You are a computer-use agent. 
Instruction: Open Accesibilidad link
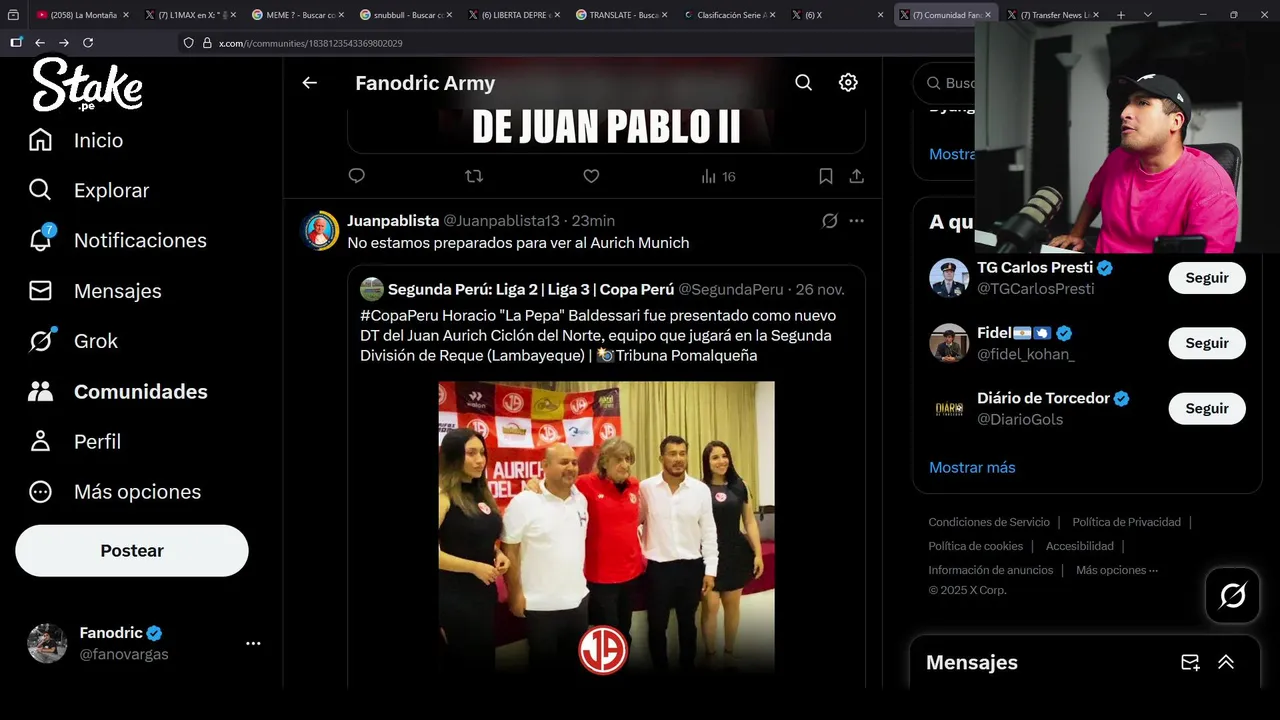pos(1080,546)
